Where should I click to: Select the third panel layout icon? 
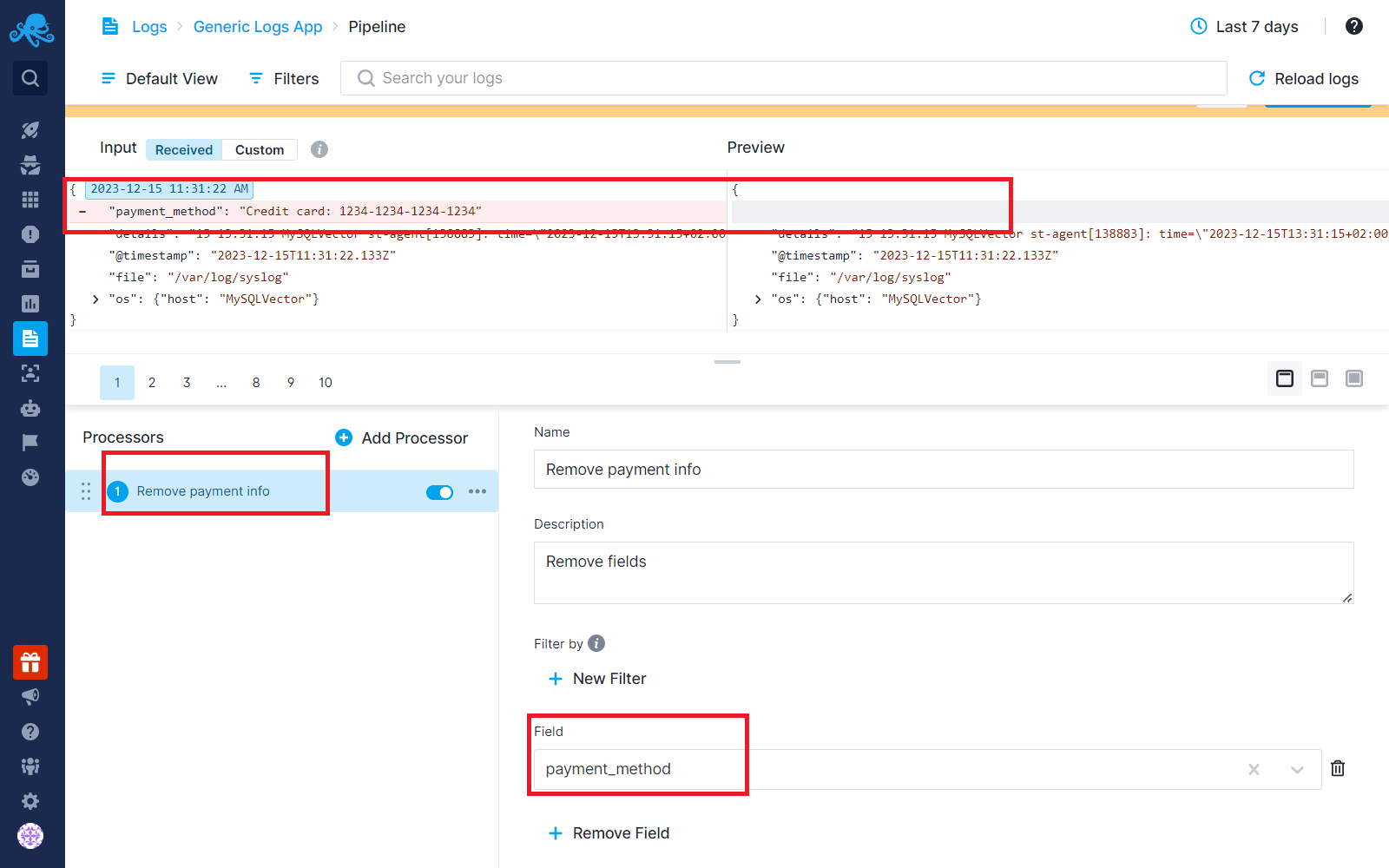pyautogui.click(x=1354, y=378)
